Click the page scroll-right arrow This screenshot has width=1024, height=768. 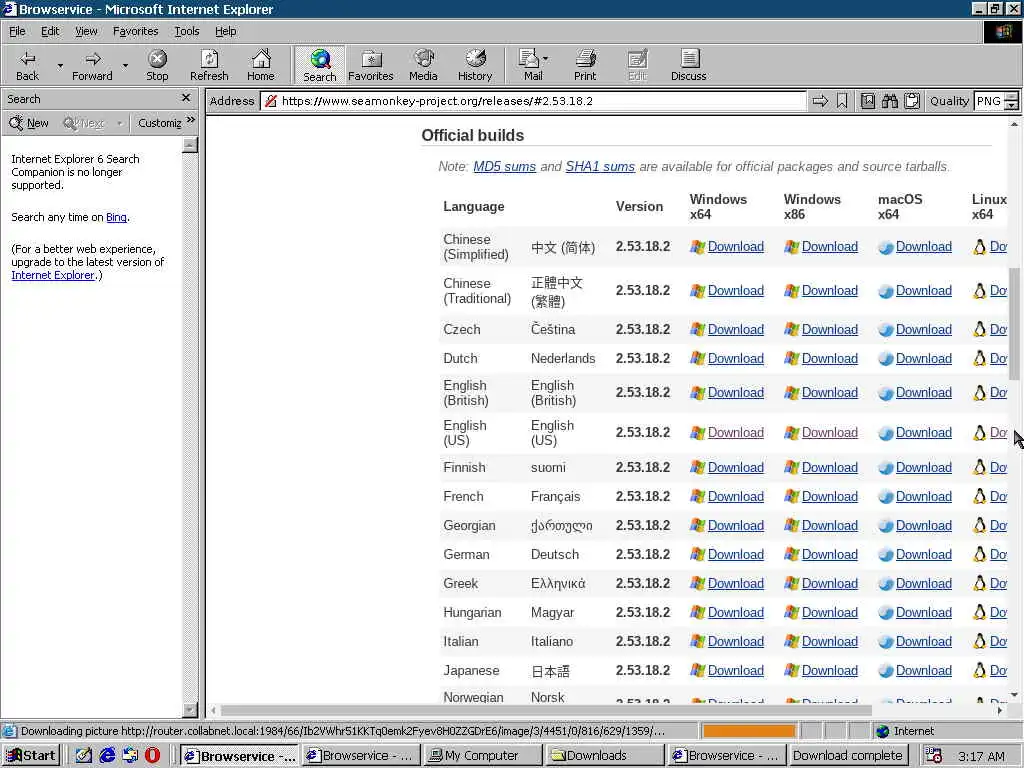tap(1000, 710)
